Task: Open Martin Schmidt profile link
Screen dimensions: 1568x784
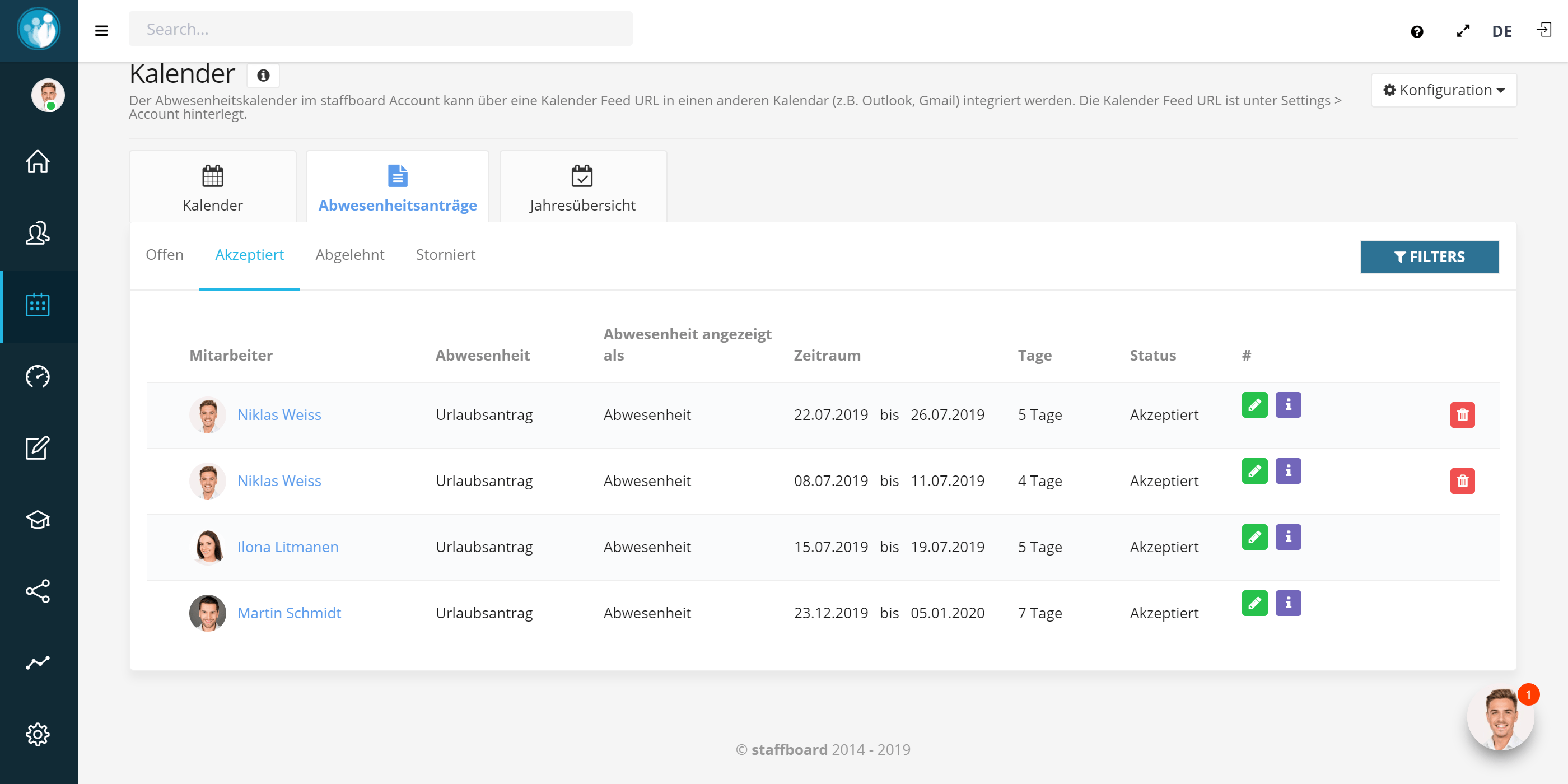Action: pyautogui.click(x=289, y=613)
